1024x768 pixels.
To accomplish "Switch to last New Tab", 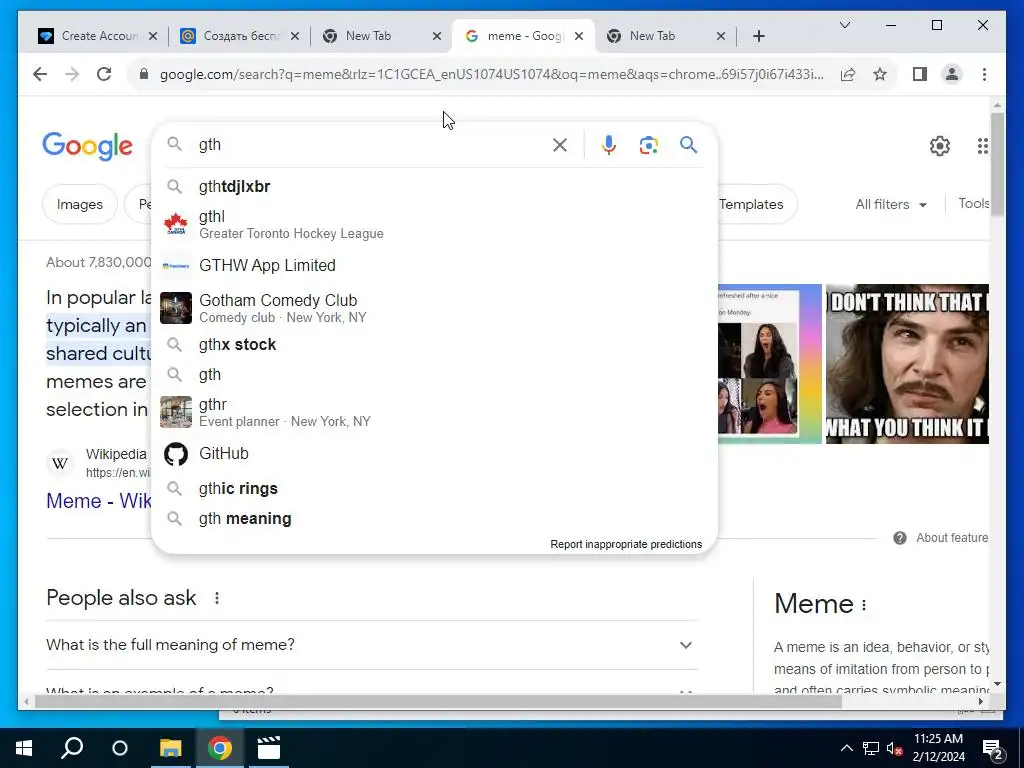I will 663,36.
